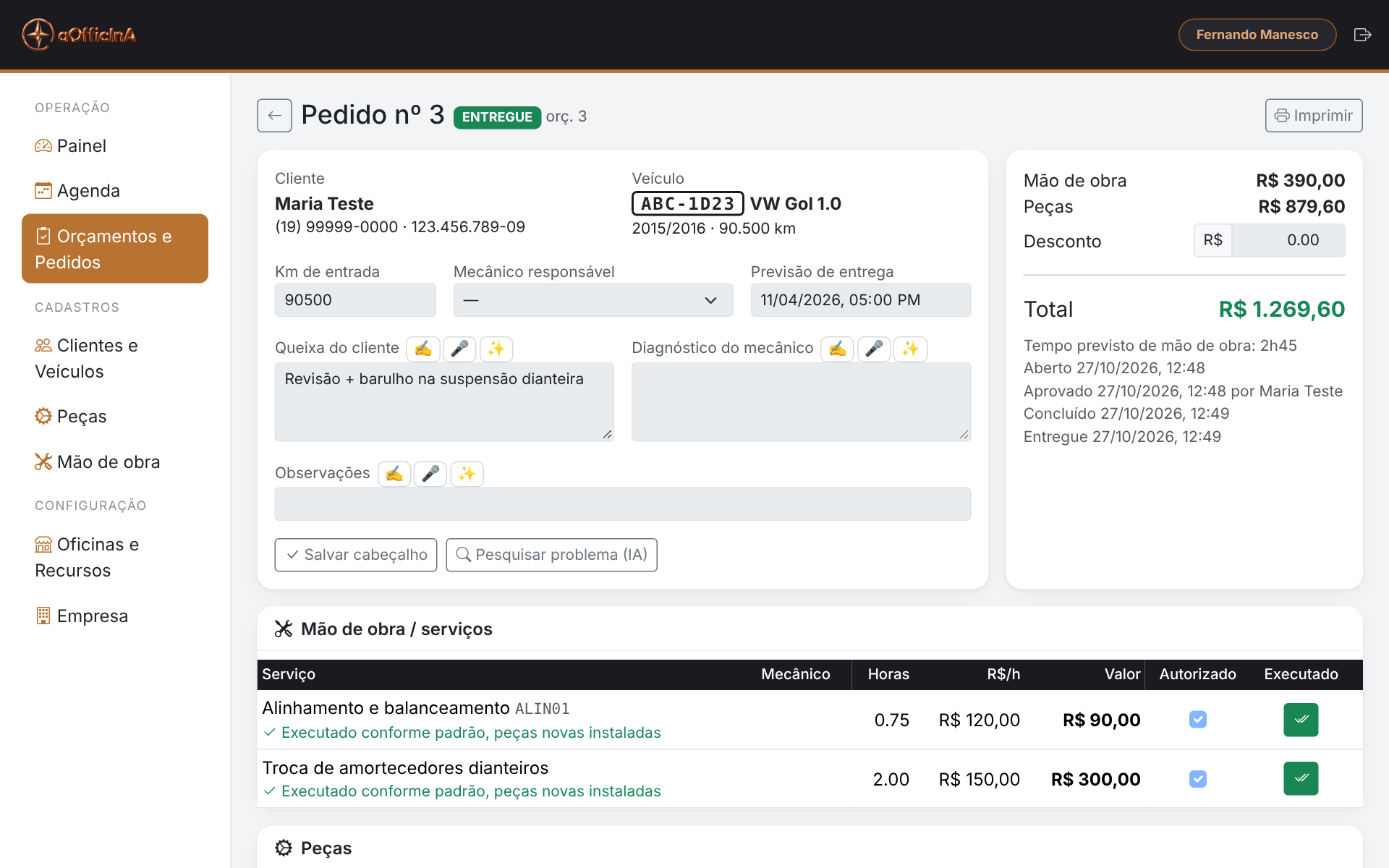1389x868 pixels.
Task: Click the microphone icon for Queixa do cliente
Action: tap(459, 349)
